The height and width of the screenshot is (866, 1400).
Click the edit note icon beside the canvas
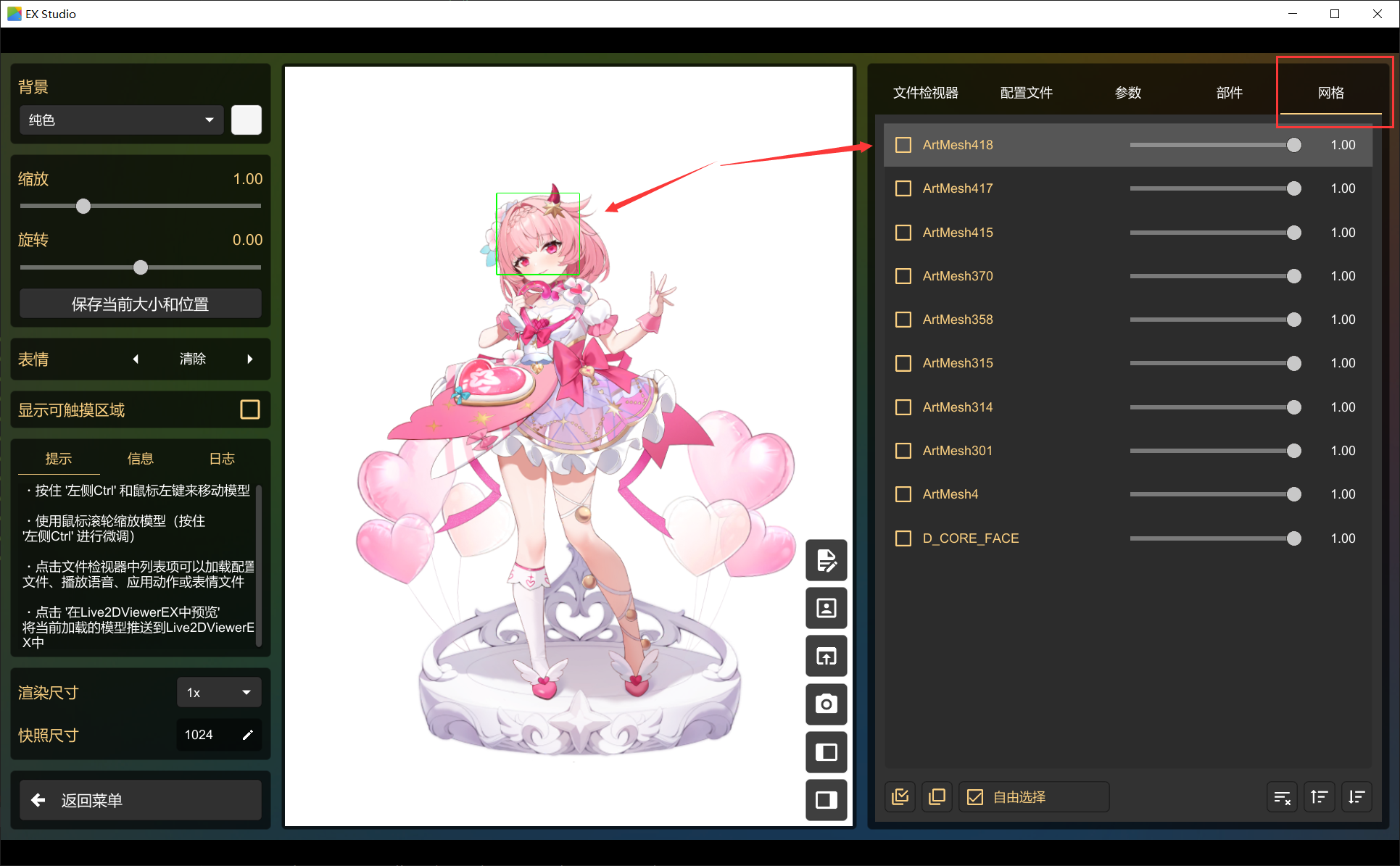pos(827,560)
